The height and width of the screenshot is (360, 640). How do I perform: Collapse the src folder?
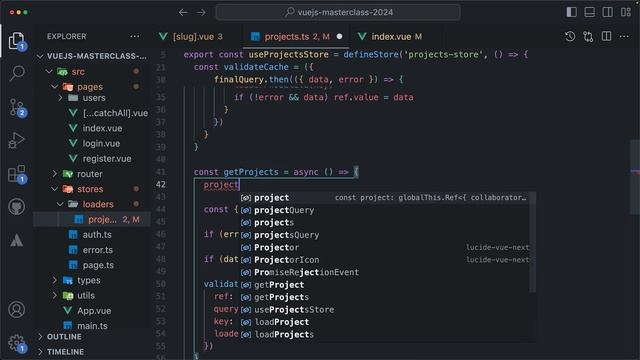[x=49, y=71]
